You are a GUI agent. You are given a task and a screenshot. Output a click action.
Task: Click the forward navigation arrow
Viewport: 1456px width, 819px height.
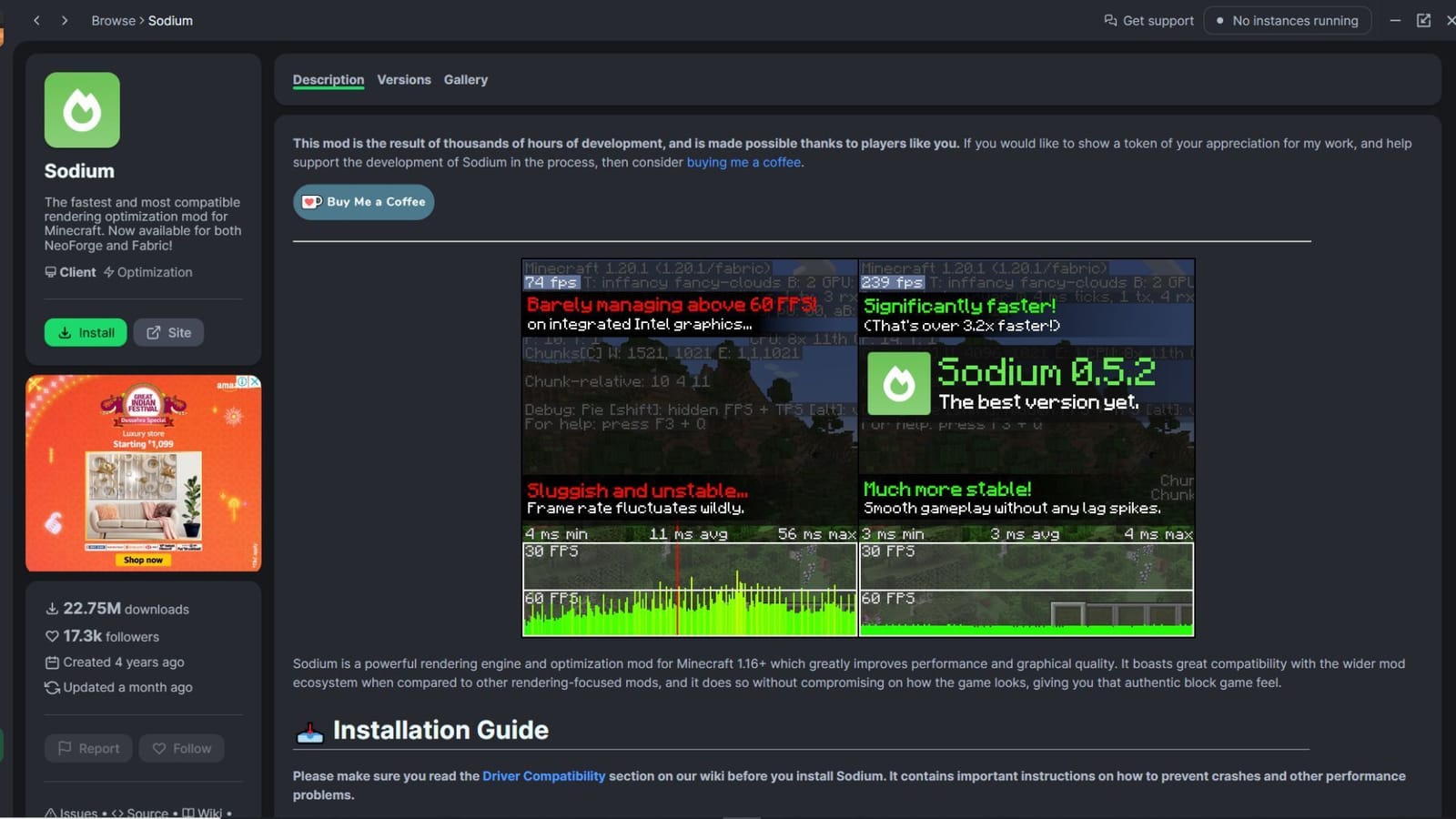[65, 20]
